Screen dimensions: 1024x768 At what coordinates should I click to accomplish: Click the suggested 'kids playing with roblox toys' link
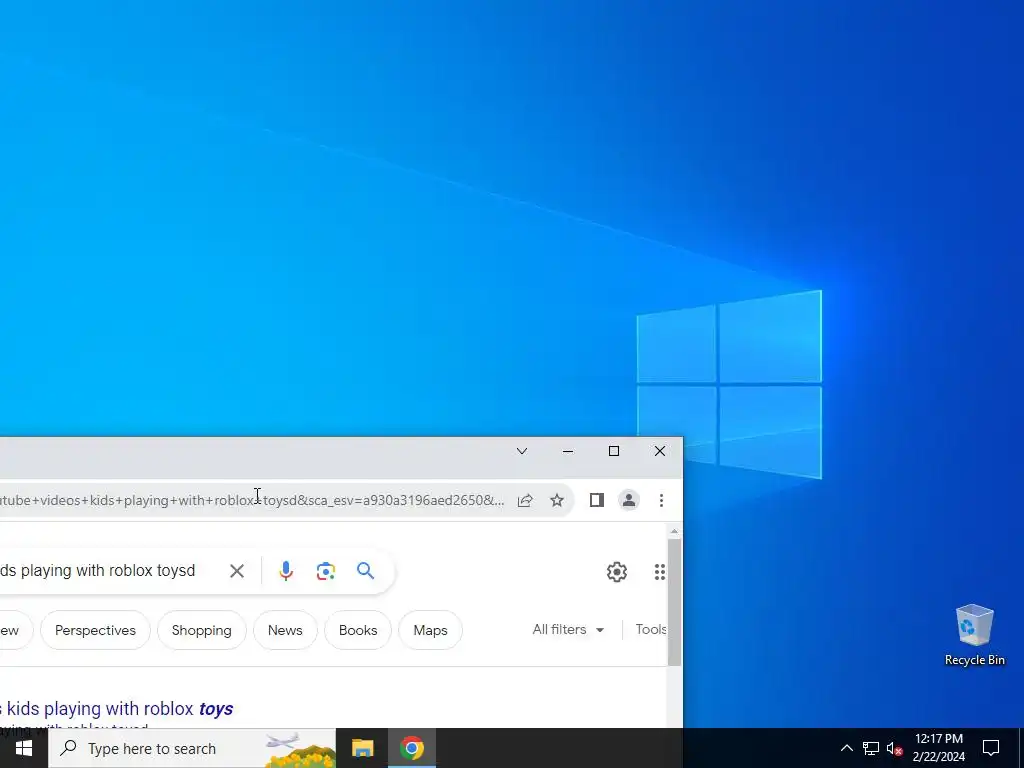coord(116,709)
